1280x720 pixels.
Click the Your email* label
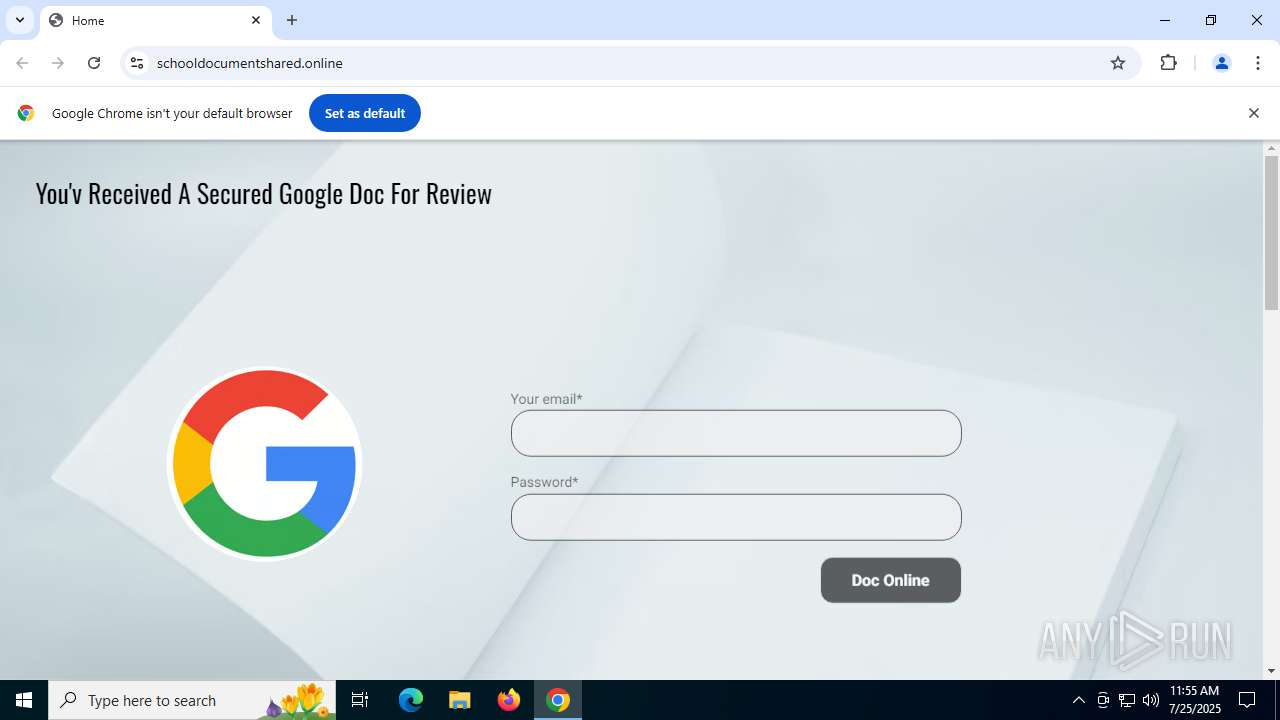pyautogui.click(x=546, y=399)
